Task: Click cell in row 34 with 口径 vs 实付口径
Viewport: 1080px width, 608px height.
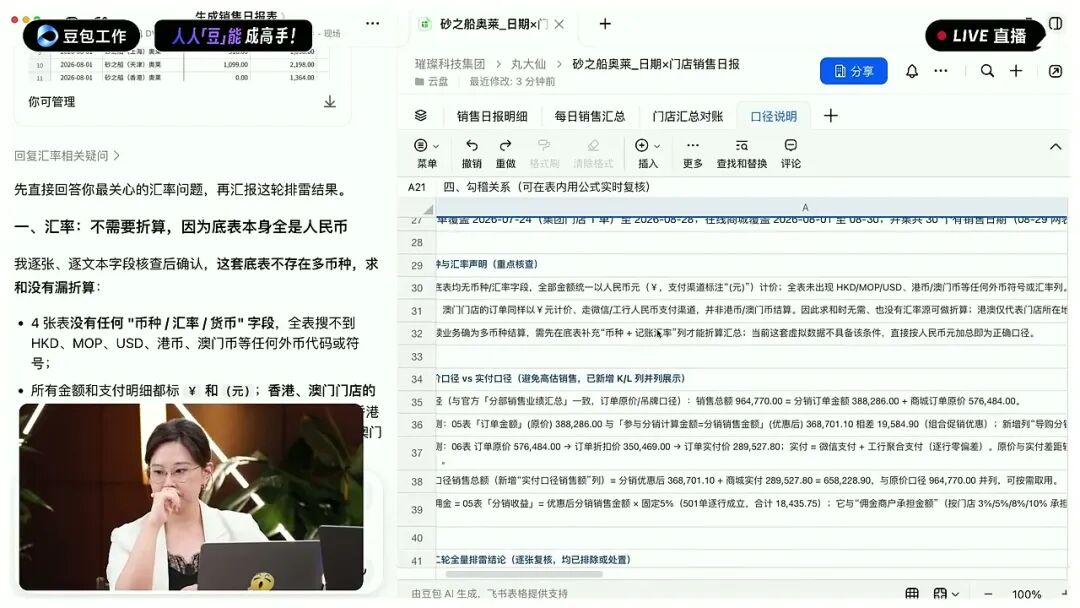Action: point(752,379)
